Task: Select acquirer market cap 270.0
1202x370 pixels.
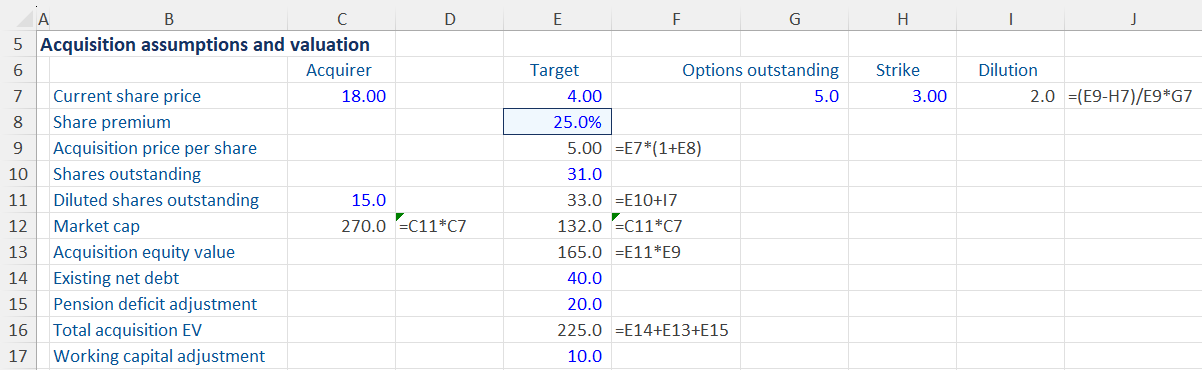Action: click(x=364, y=226)
